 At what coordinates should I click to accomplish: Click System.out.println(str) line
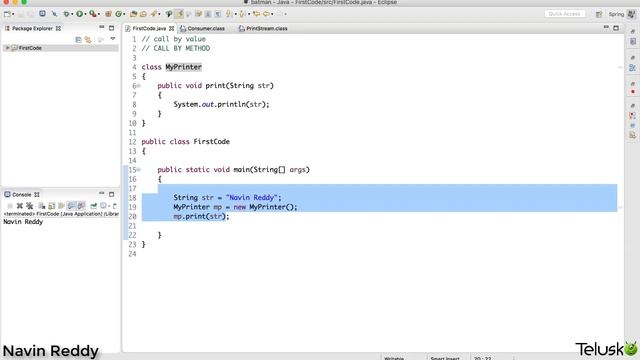221,104
